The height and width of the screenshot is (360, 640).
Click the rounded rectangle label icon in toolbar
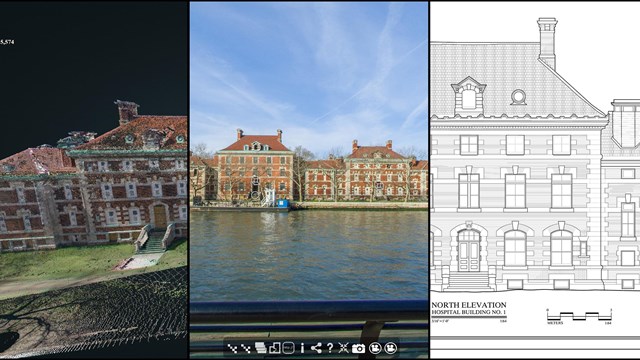(x=289, y=348)
